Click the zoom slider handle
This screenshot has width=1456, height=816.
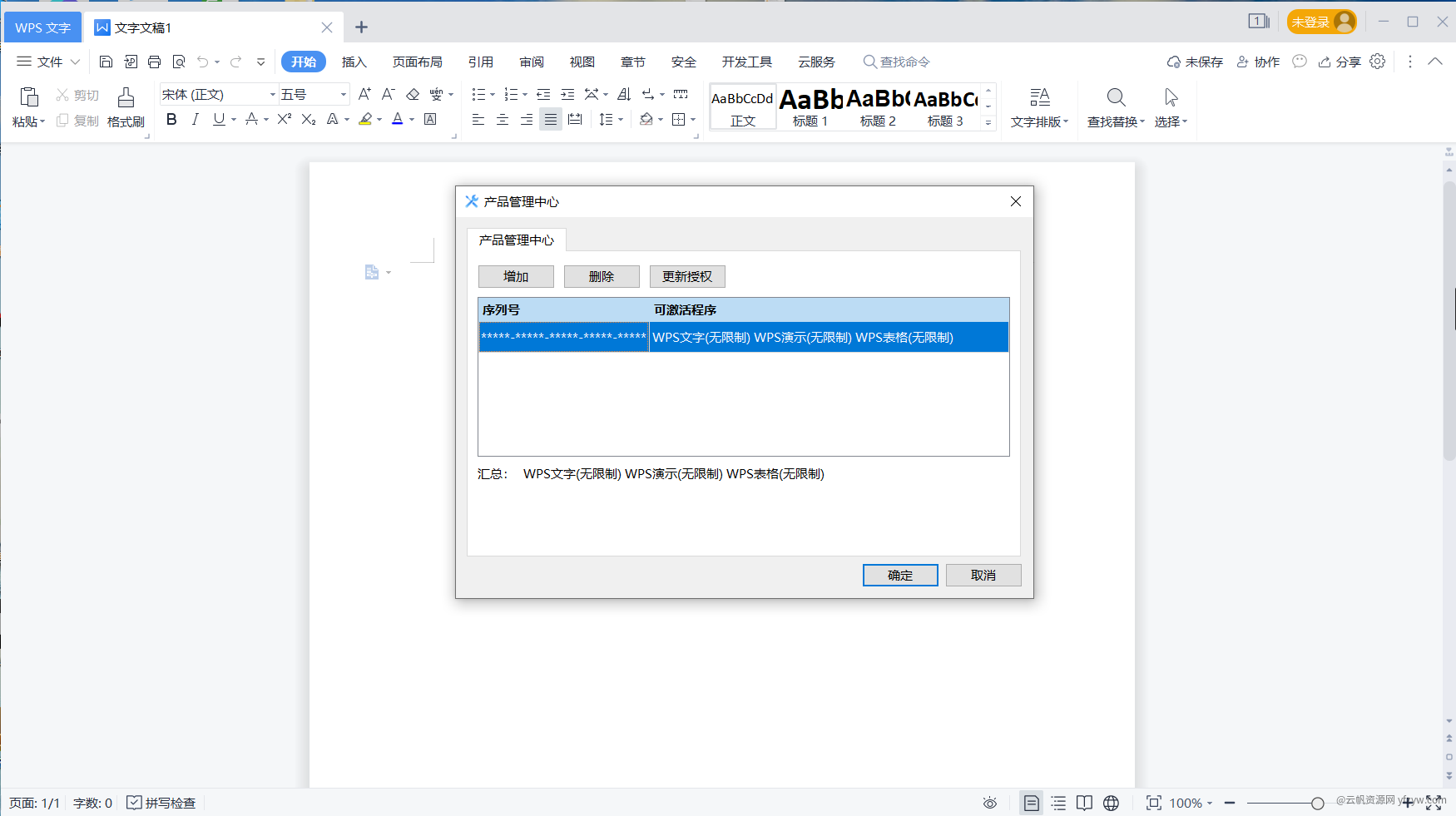(x=1317, y=803)
